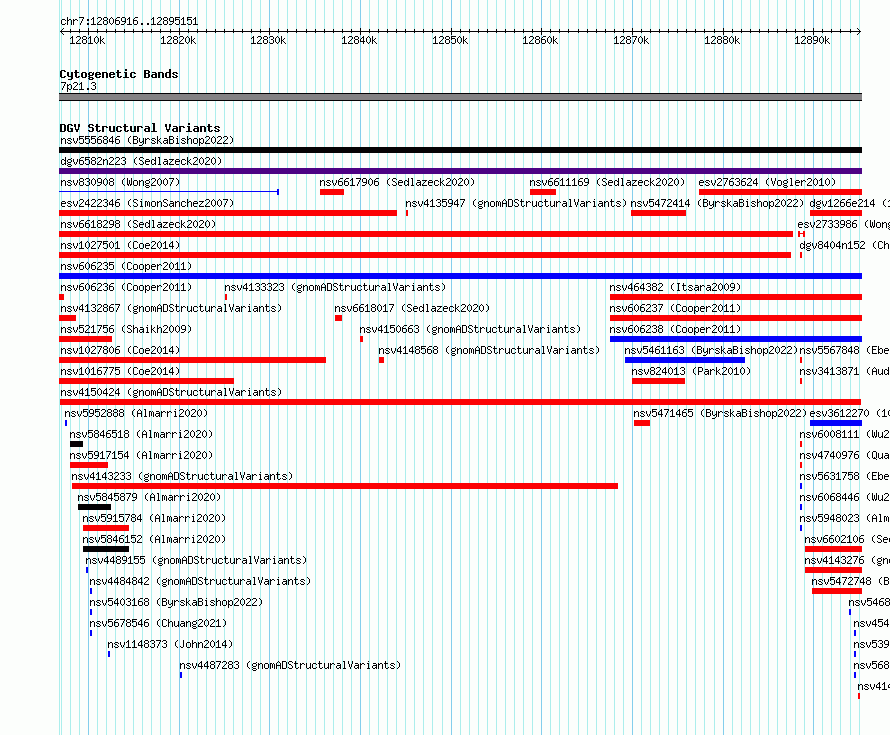Click the 12850k ruler position
Screen dimensions: 890x735
pos(450,40)
